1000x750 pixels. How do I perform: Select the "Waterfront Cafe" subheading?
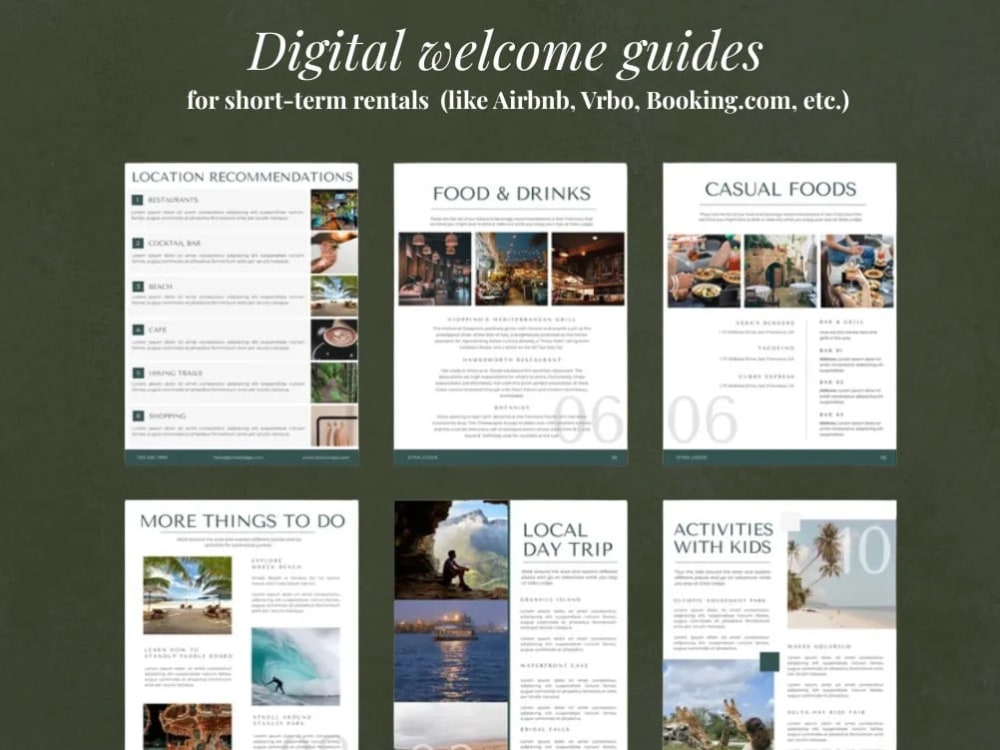(x=554, y=665)
